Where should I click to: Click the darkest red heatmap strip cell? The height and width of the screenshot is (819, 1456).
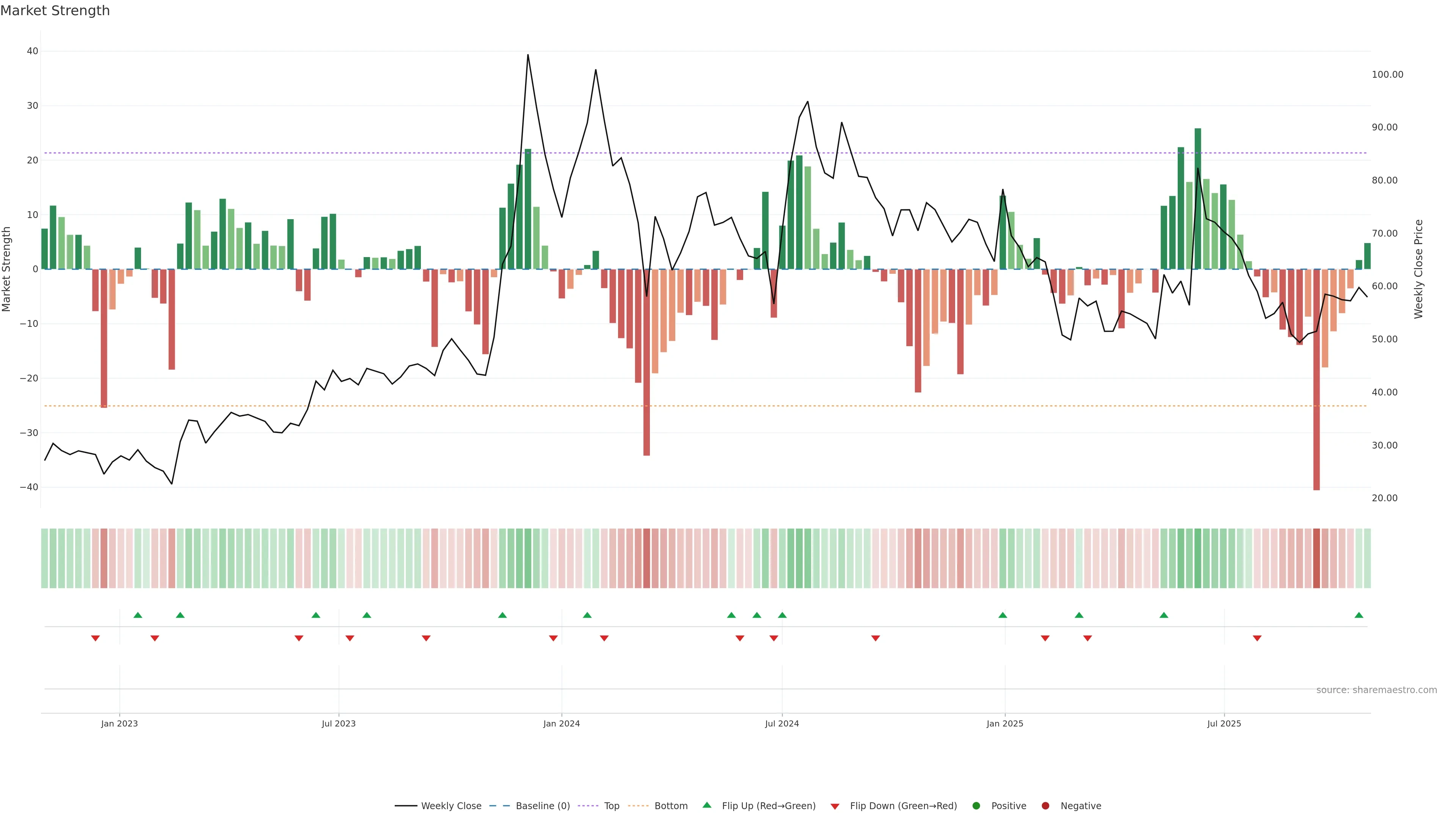[1316, 559]
